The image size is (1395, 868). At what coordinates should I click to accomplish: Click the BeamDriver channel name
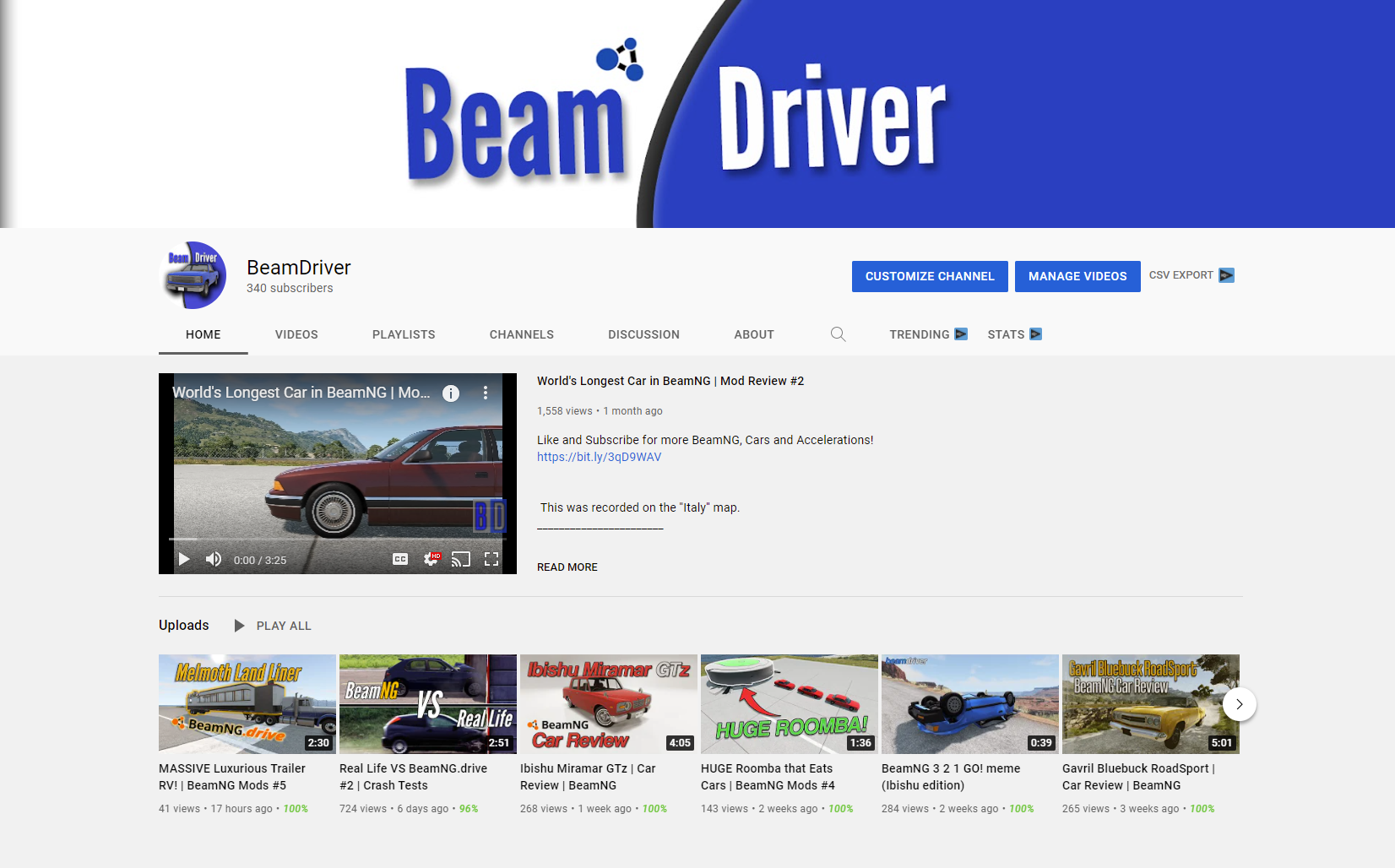[x=299, y=268]
